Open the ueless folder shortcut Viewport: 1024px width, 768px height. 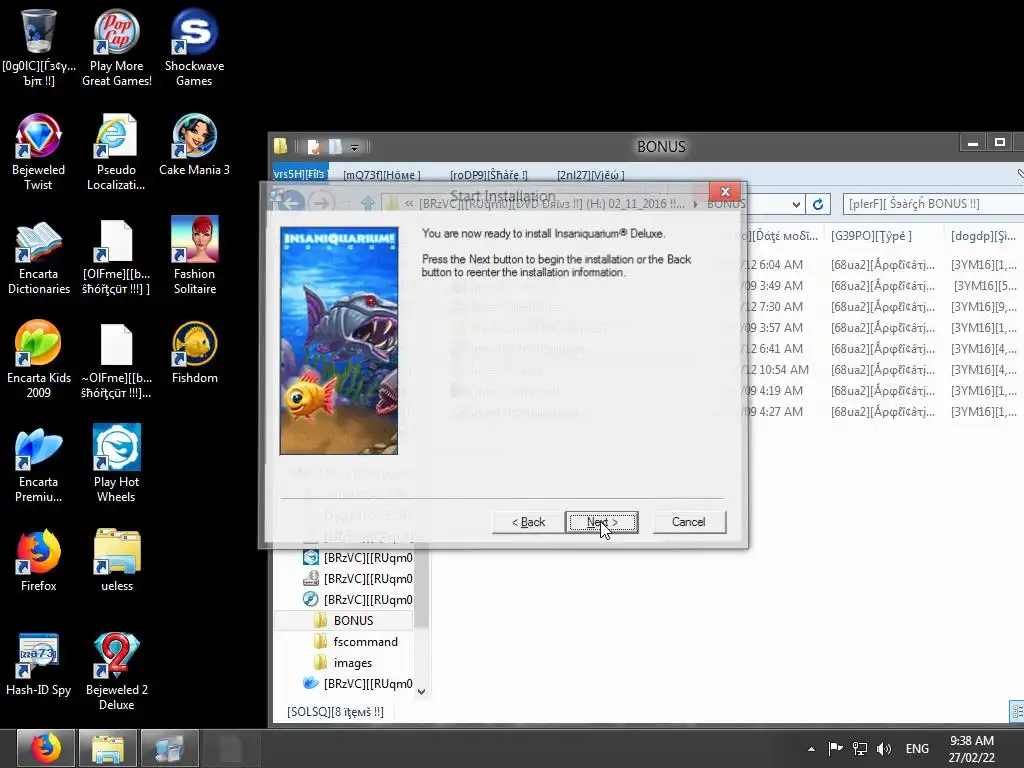[116, 560]
